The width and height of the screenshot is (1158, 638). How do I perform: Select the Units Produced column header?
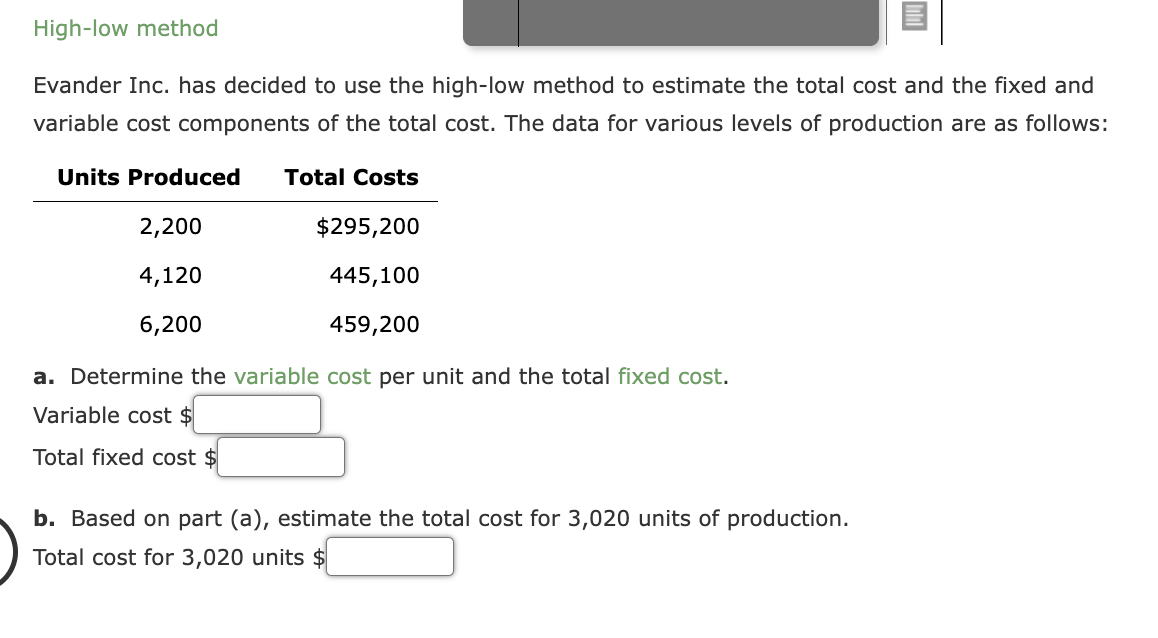click(x=148, y=177)
